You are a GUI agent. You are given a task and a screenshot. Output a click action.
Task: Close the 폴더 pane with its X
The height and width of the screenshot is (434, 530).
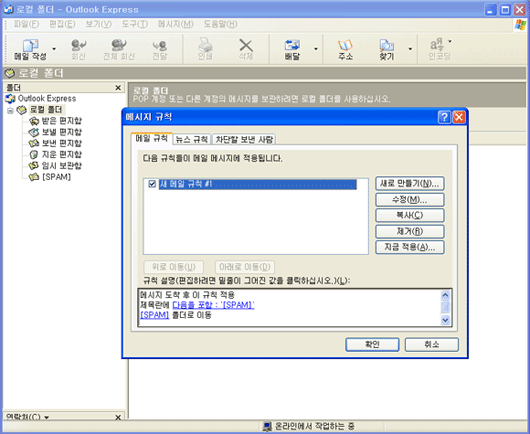coord(118,88)
